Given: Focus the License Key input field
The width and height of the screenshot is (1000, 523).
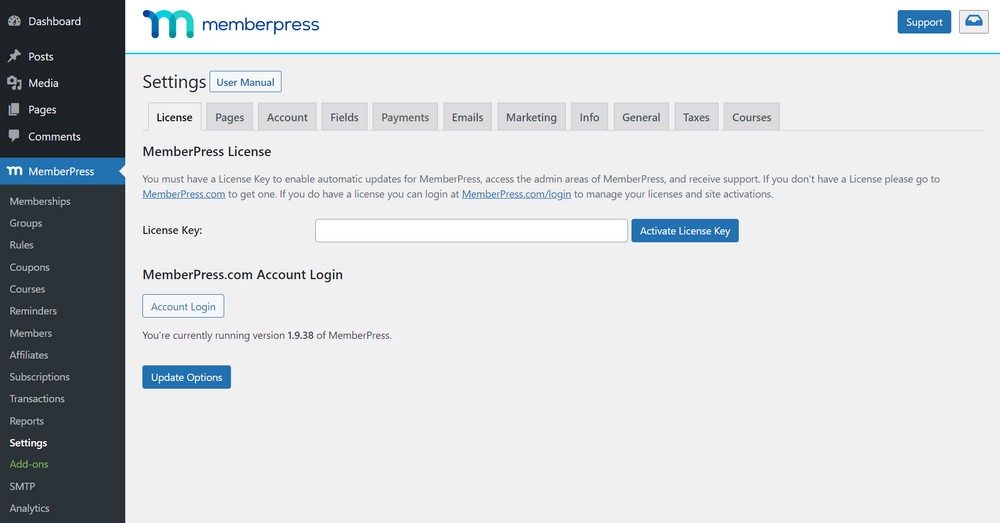Looking at the screenshot, I should pyautogui.click(x=471, y=230).
